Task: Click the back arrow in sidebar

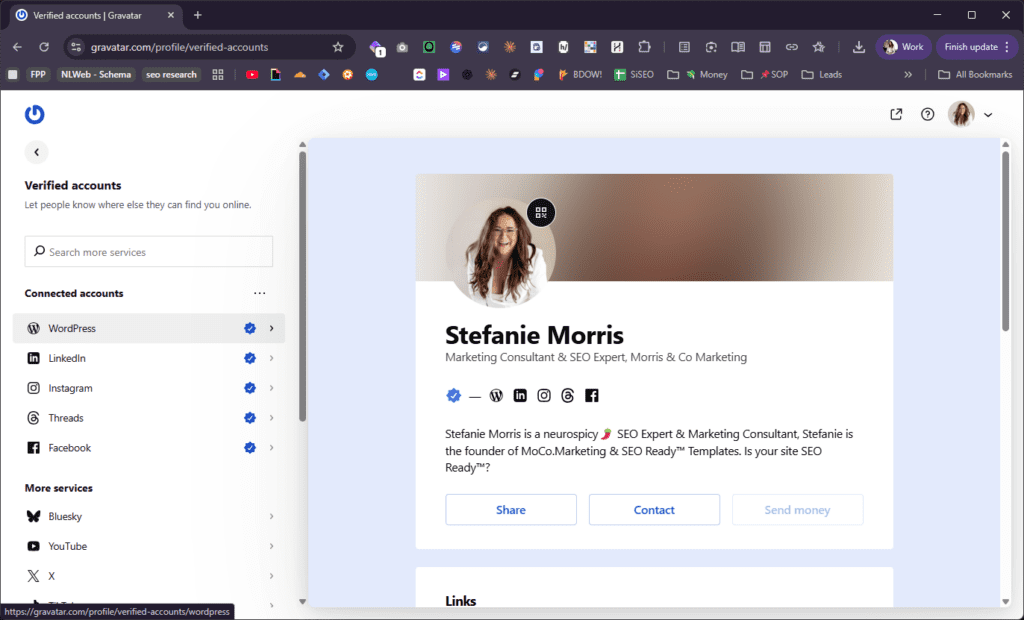Action: pyautogui.click(x=37, y=152)
